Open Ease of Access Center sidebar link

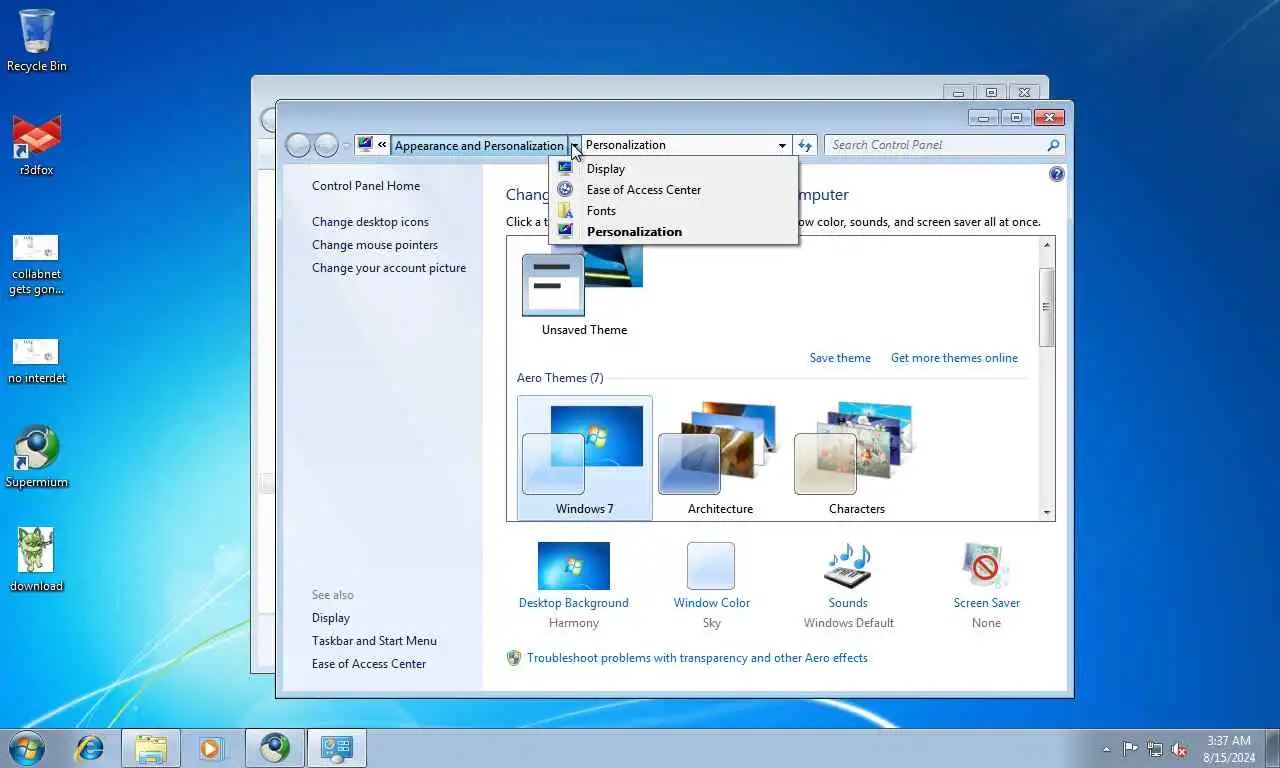coord(369,664)
